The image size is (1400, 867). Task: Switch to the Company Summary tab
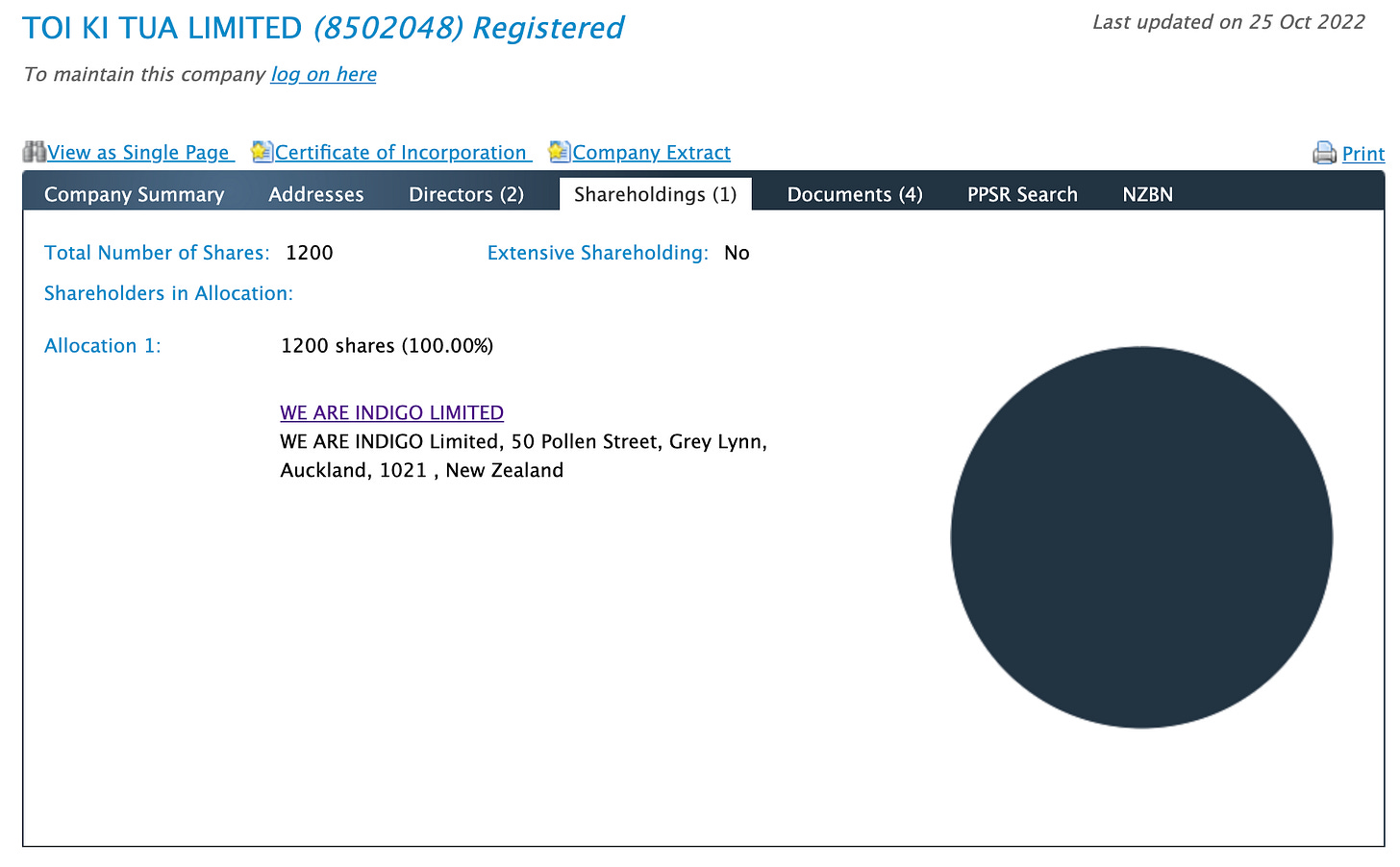134,194
